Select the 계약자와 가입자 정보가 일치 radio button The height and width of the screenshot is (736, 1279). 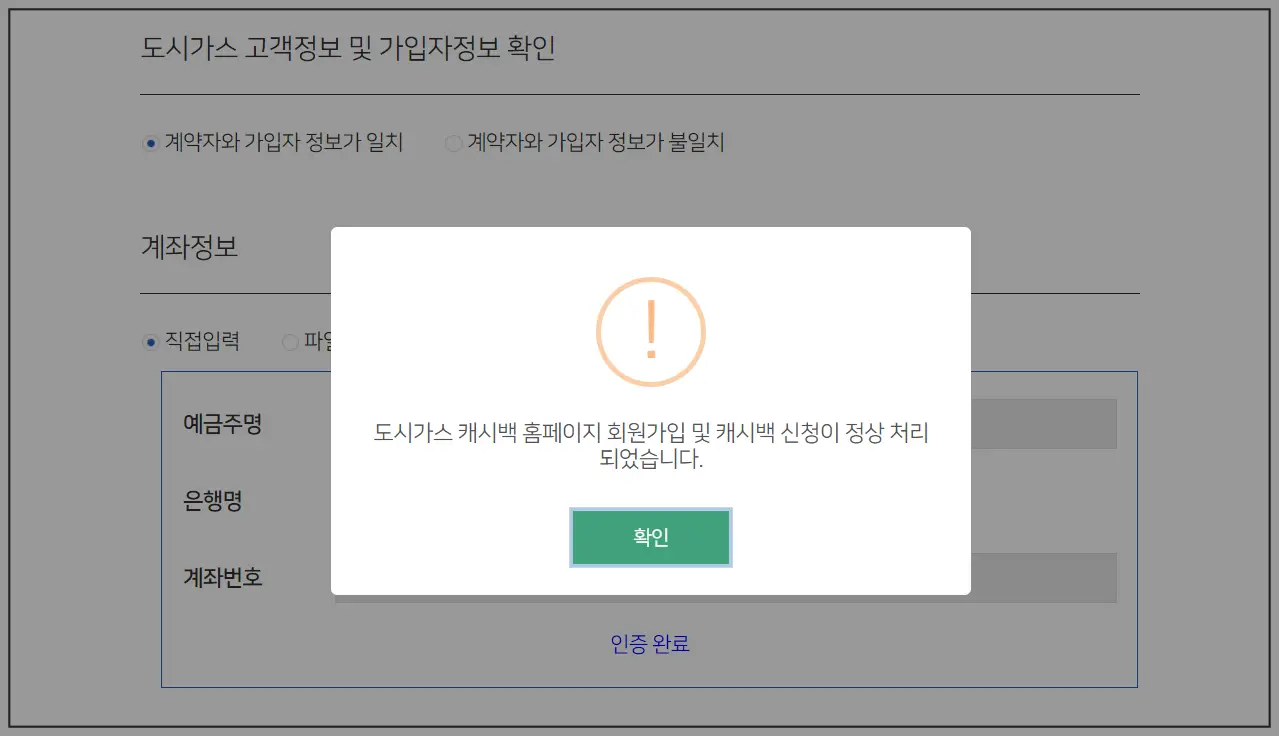click(x=149, y=142)
